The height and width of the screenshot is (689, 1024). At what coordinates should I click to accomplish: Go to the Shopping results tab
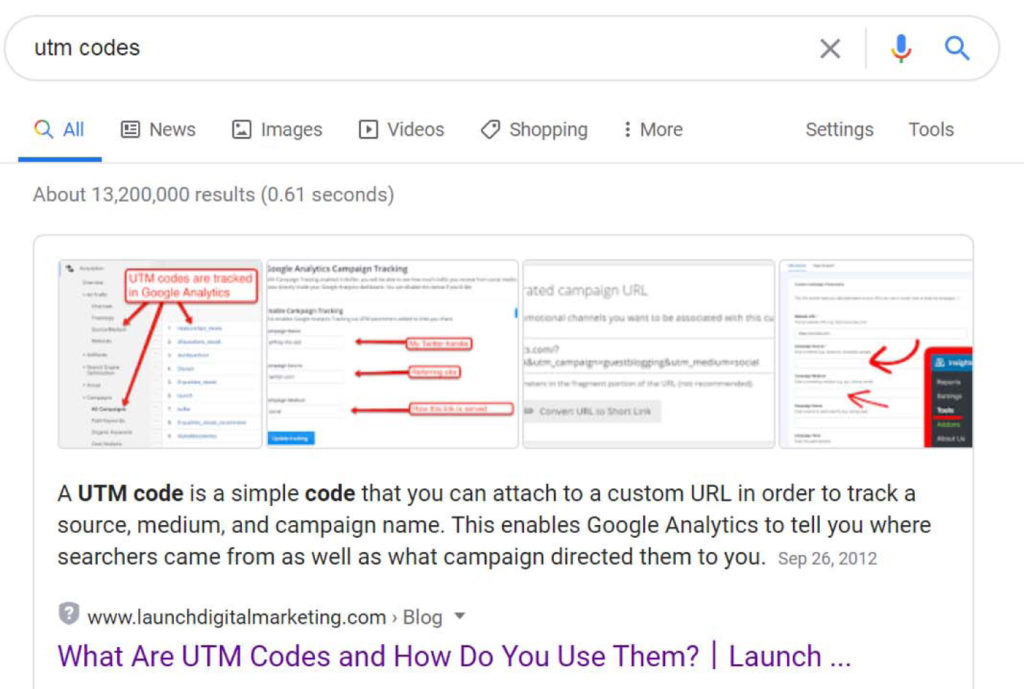point(534,129)
